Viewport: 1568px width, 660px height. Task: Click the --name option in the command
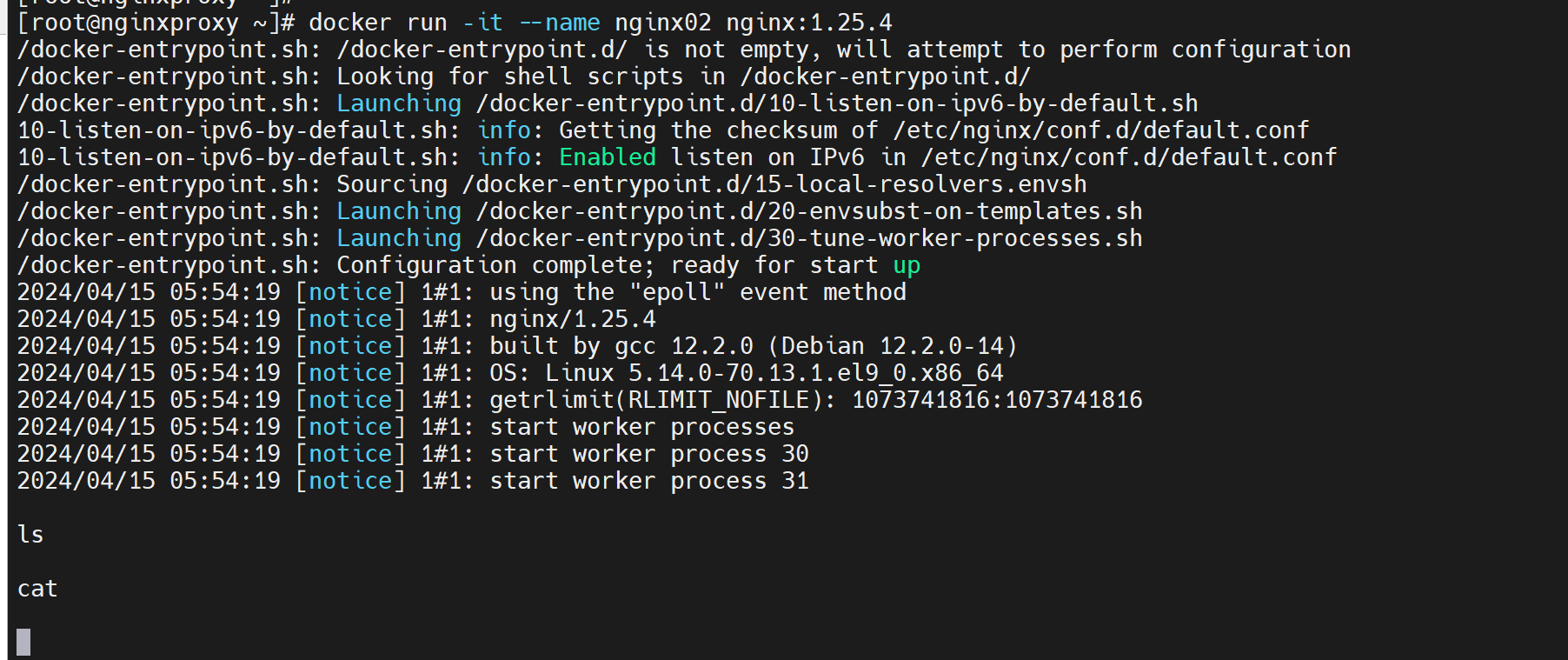(x=559, y=23)
